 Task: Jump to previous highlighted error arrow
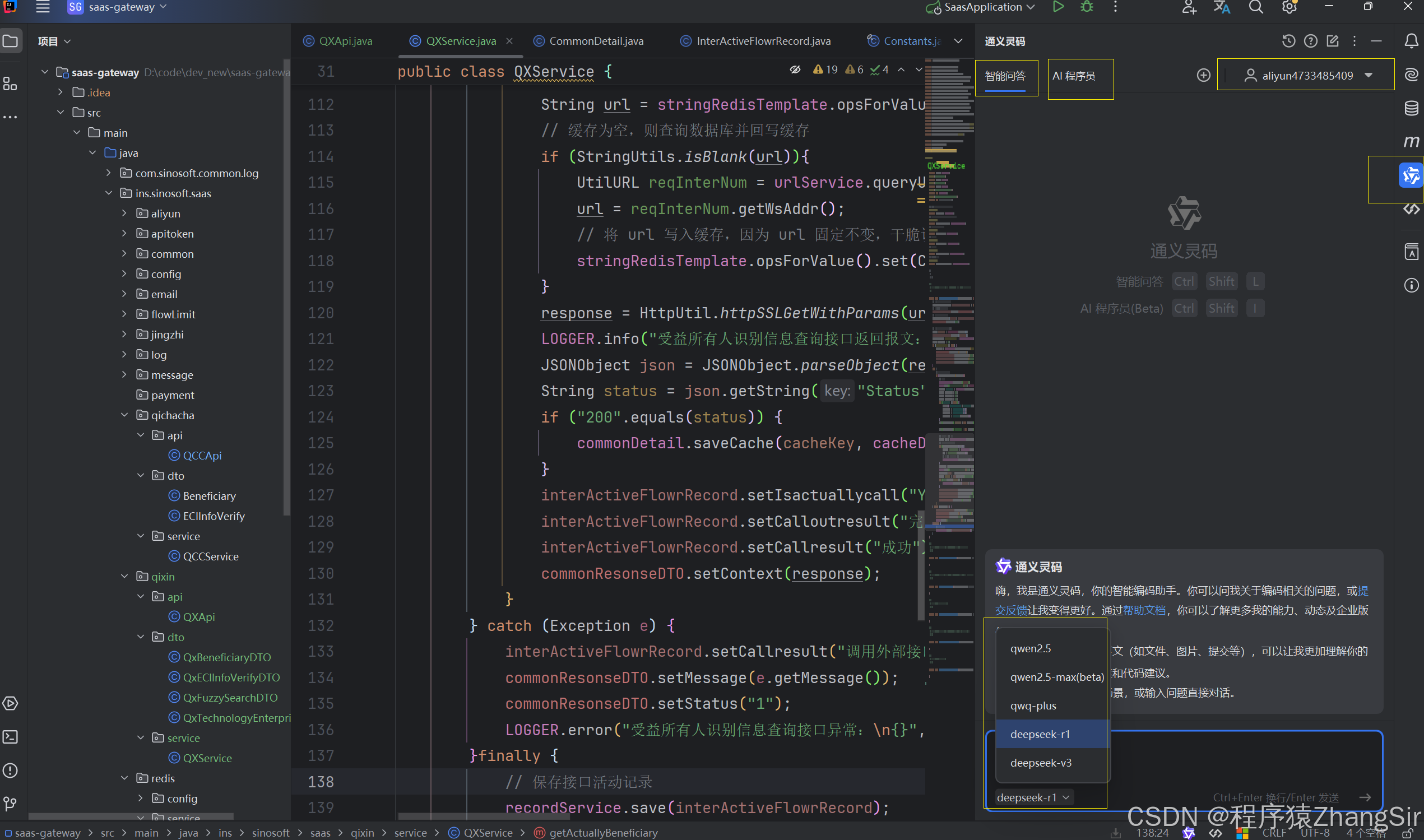pos(901,69)
